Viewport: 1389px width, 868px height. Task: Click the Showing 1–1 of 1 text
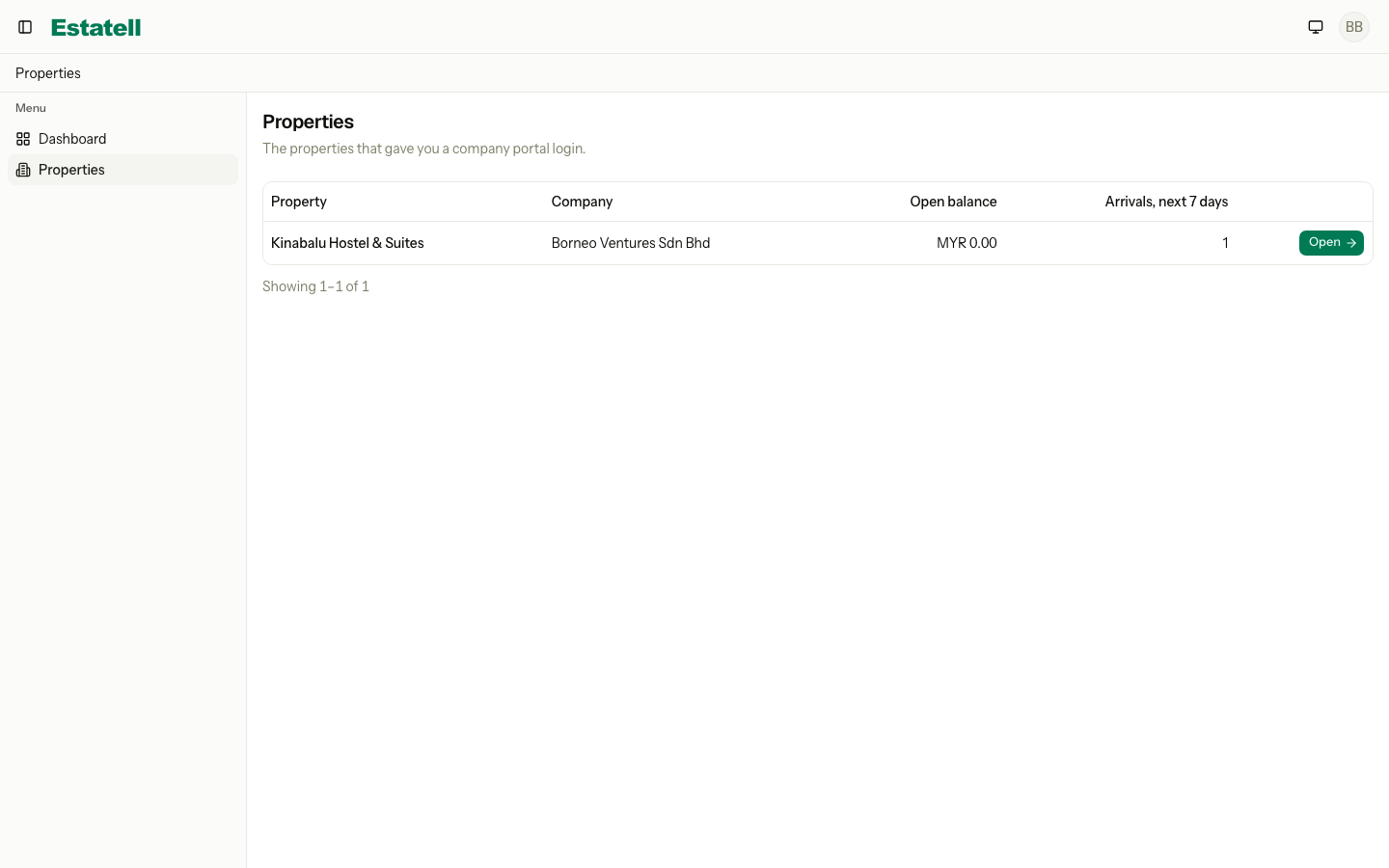(315, 286)
